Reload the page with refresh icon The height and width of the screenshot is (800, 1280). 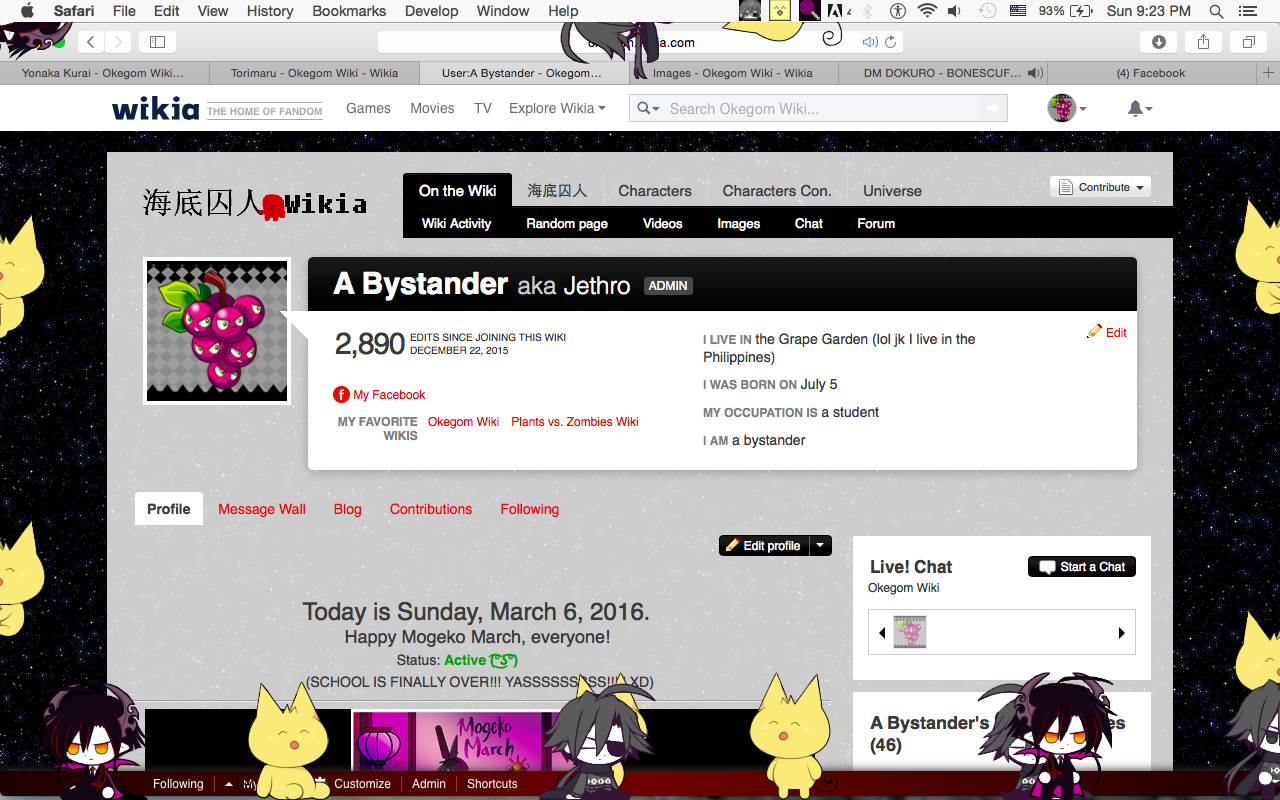pyautogui.click(x=890, y=42)
